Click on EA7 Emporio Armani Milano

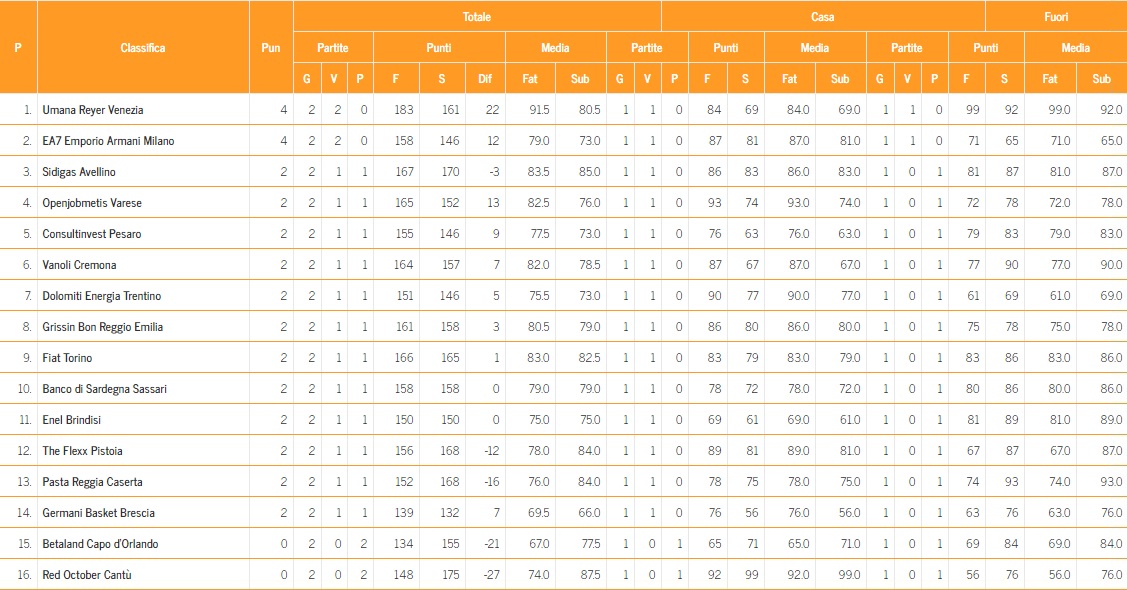click(x=108, y=141)
